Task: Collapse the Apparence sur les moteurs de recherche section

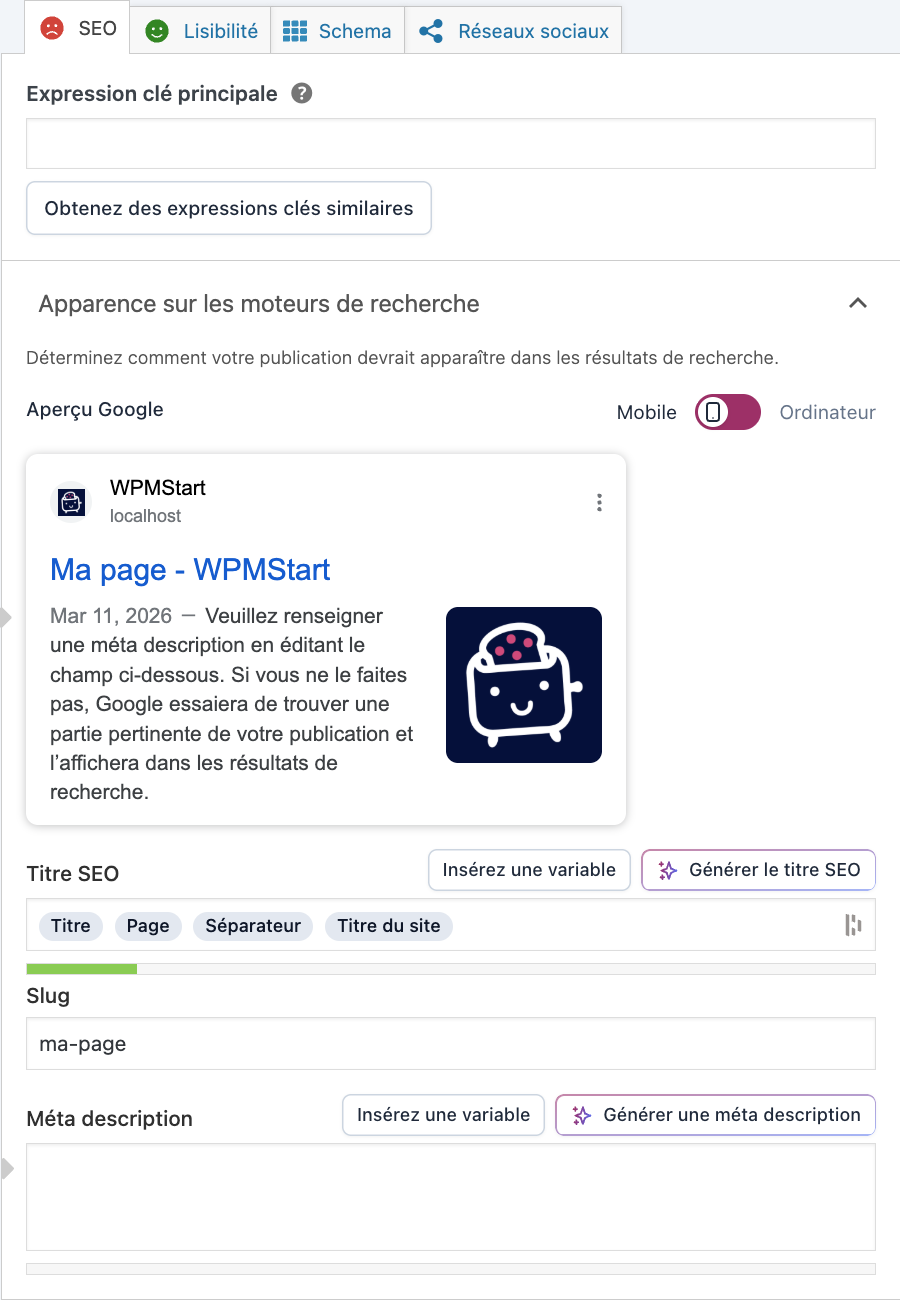Action: tap(857, 303)
